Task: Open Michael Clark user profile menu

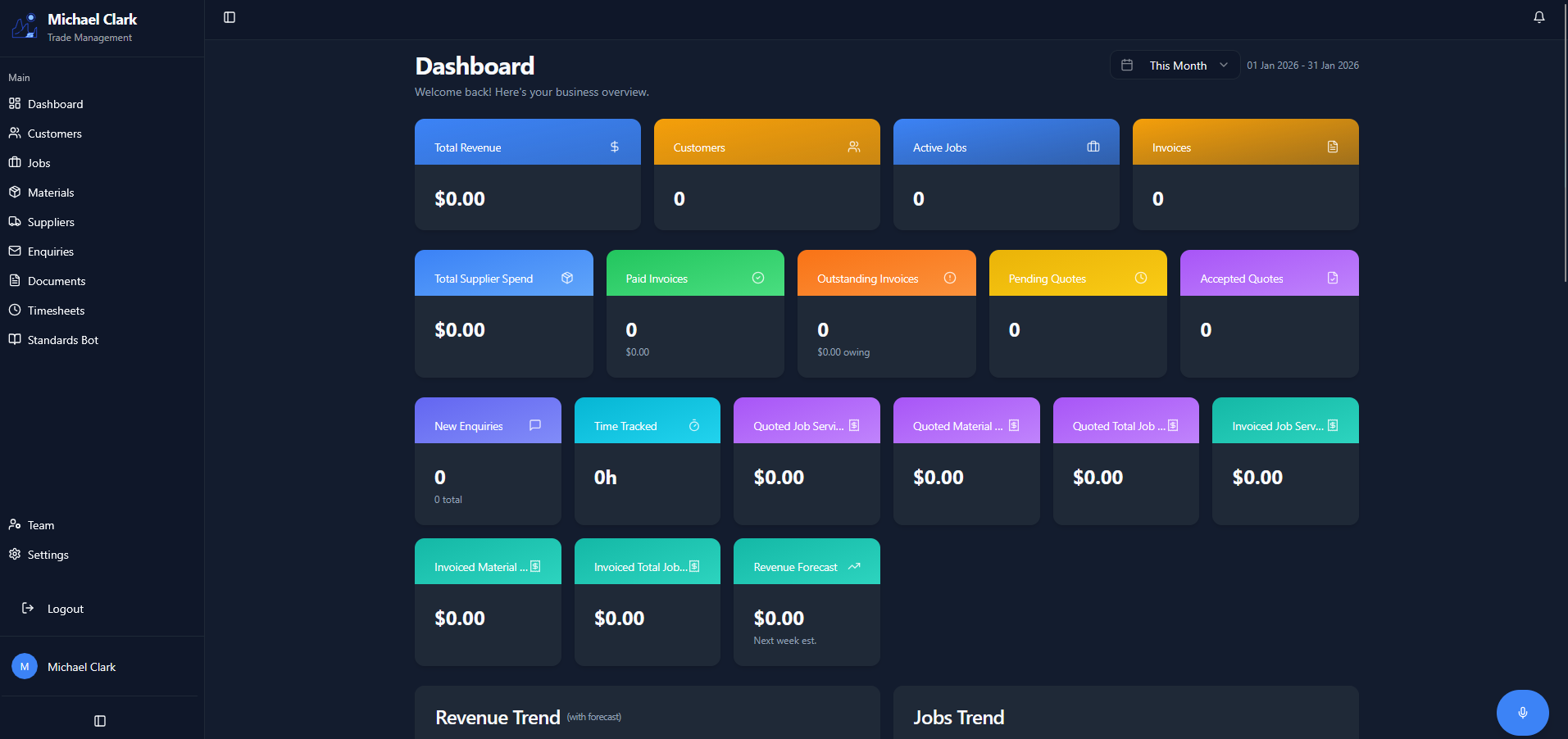Action: [82, 667]
